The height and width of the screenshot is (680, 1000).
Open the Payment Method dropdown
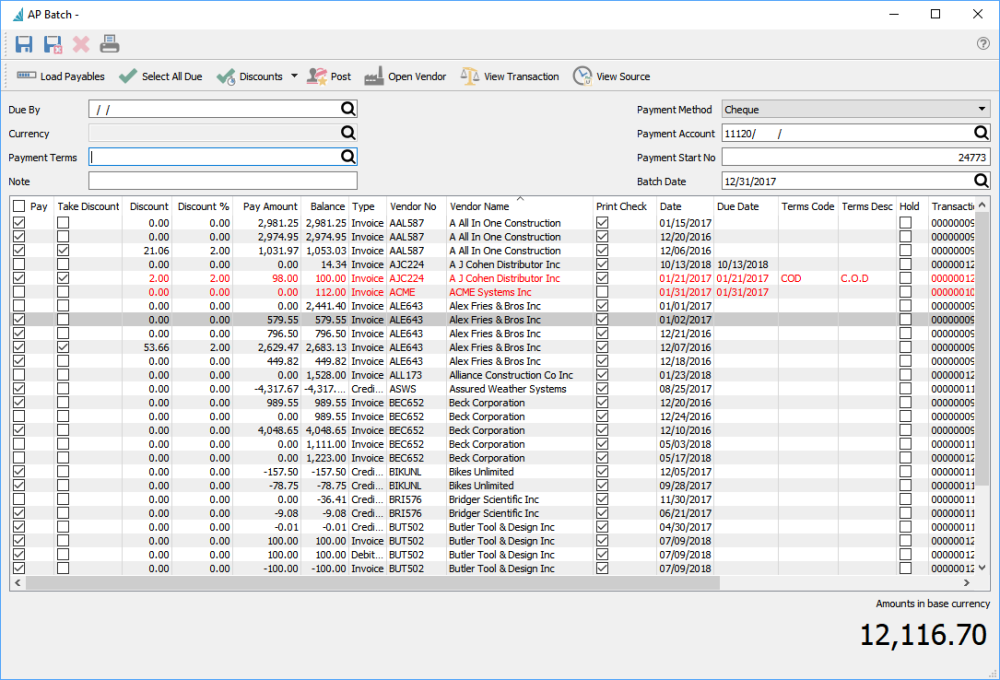click(854, 109)
